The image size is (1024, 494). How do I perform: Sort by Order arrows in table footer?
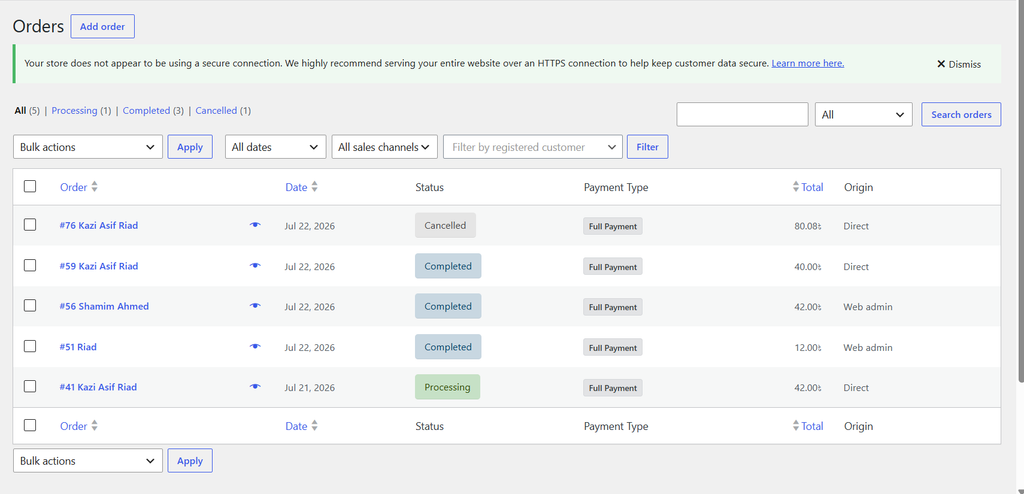coord(95,426)
